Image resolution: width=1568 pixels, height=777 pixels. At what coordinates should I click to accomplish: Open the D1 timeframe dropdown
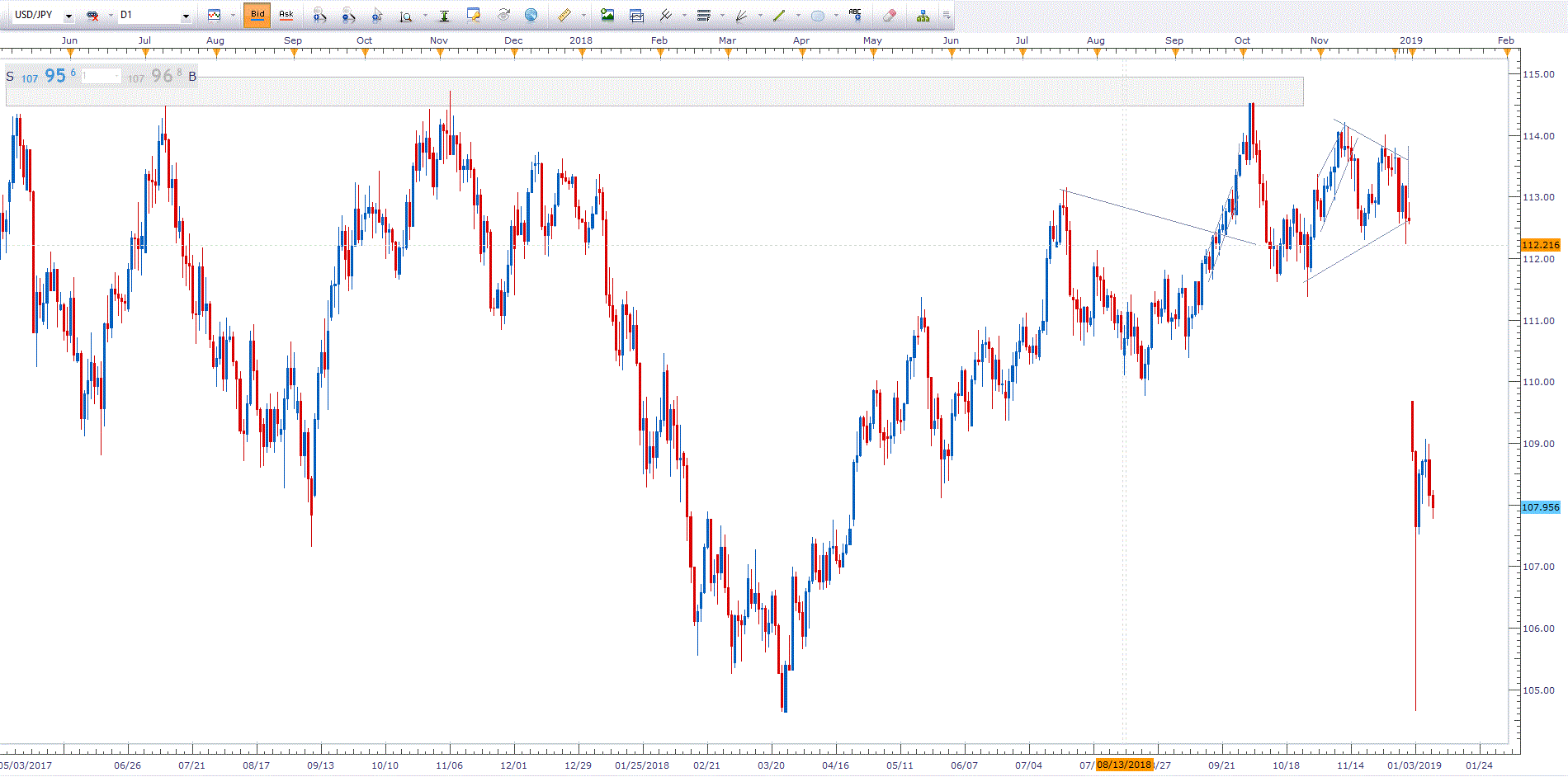point(186,16)
